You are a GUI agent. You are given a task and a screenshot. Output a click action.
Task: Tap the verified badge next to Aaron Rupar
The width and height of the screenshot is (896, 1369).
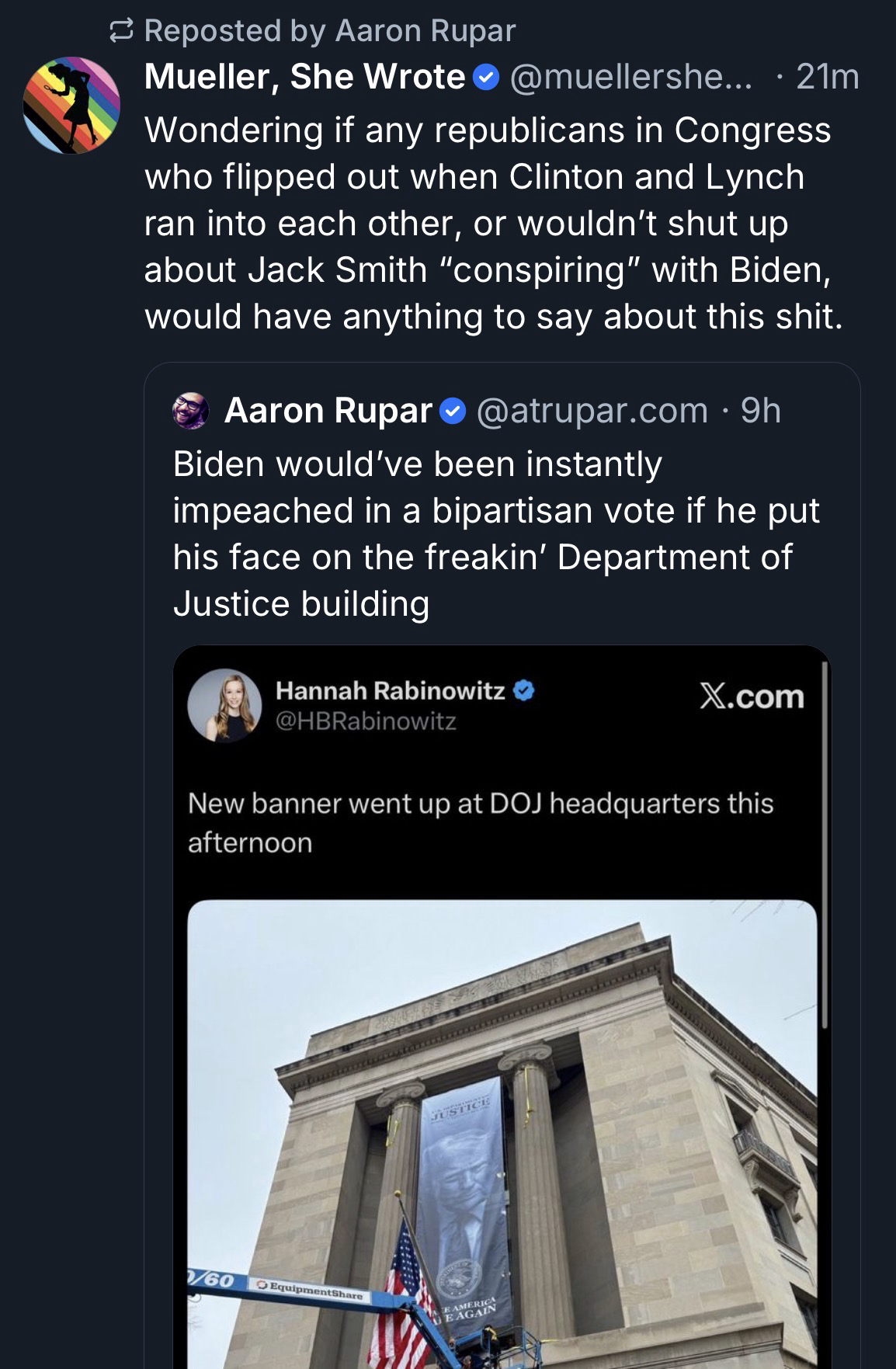453,411
